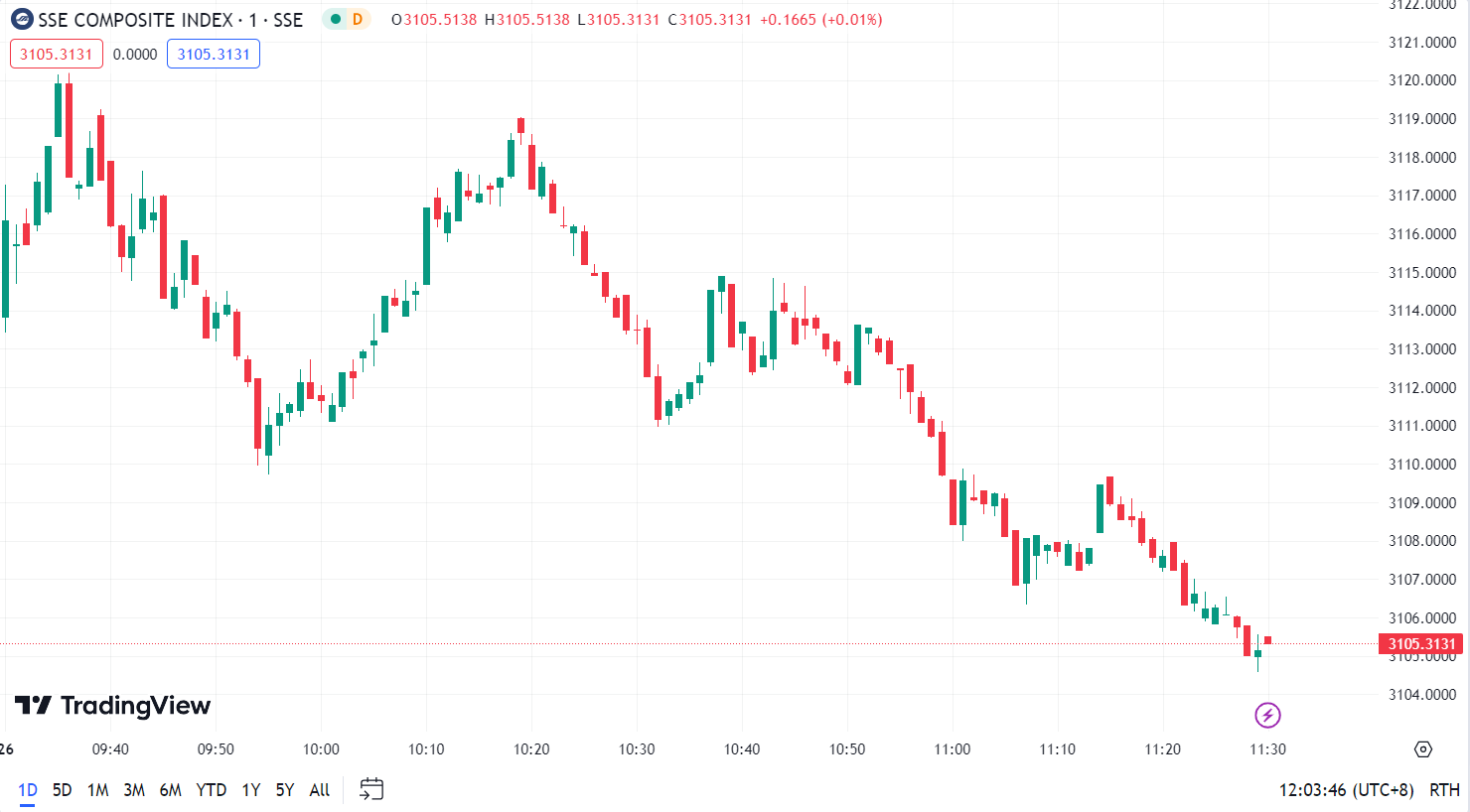Switch to the 3M time range
This screenshot has width=1470, height=812.
[x=134, y=790]
